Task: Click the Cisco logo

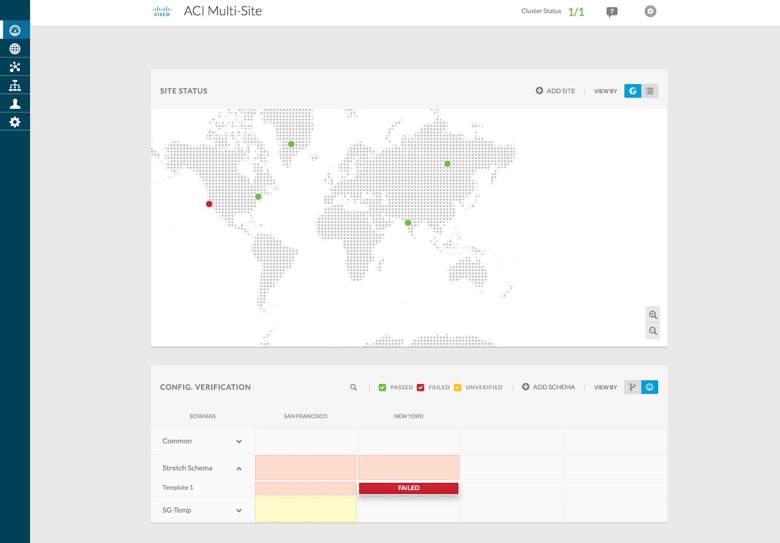Action: pos(162,11)
